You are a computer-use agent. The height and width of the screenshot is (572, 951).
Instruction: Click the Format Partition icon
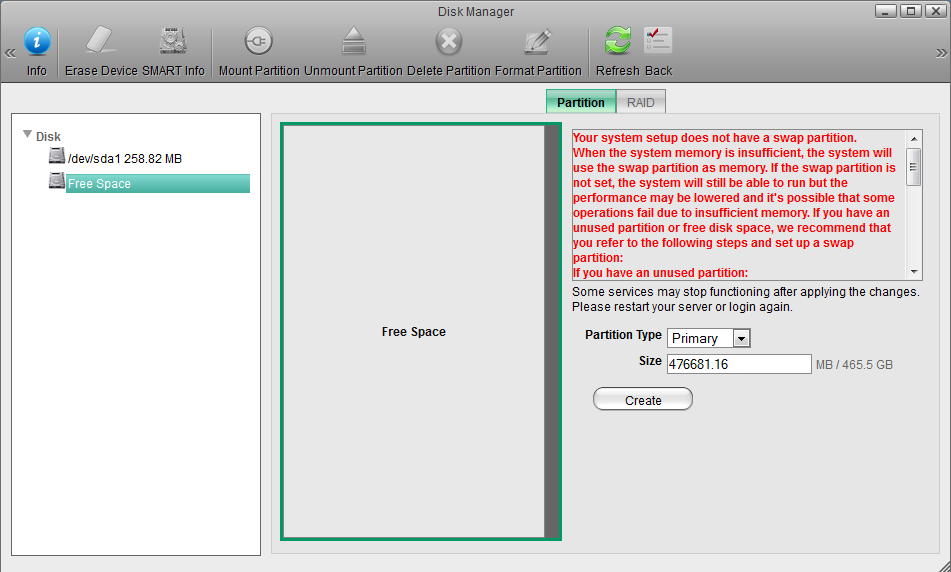point(538,42)
